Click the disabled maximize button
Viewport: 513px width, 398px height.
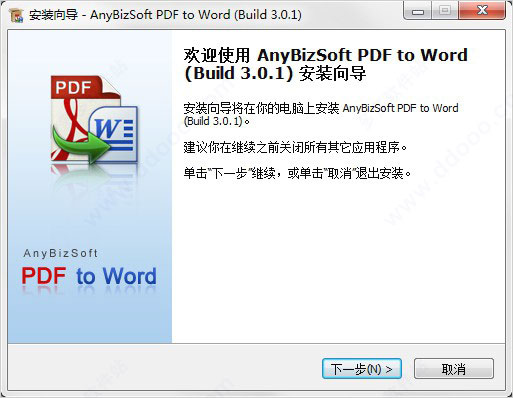click(445, 11)
